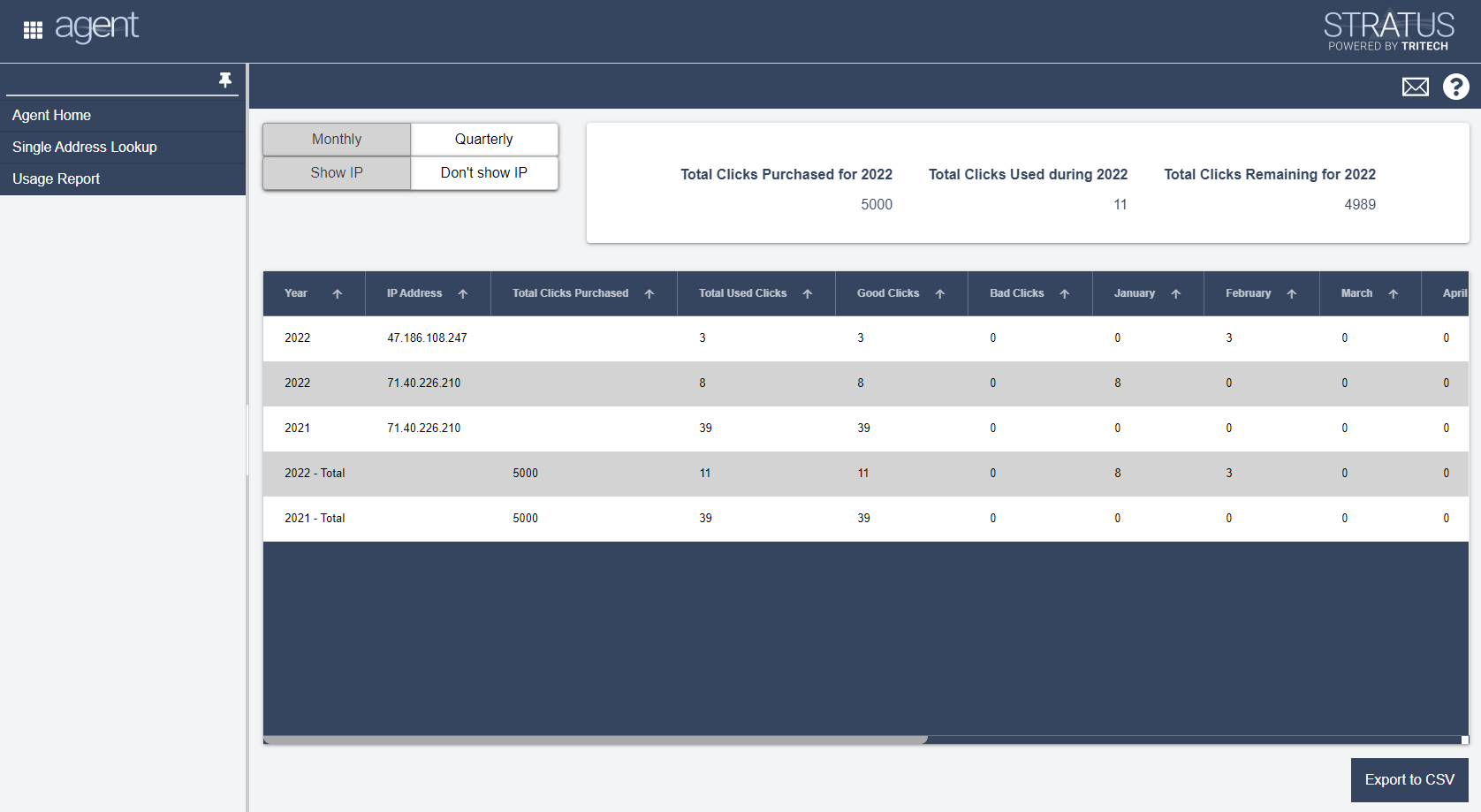Screen dimensions: 1481x812
Task: Click IP Address sort arrow
Action: [x=462, y=294]
